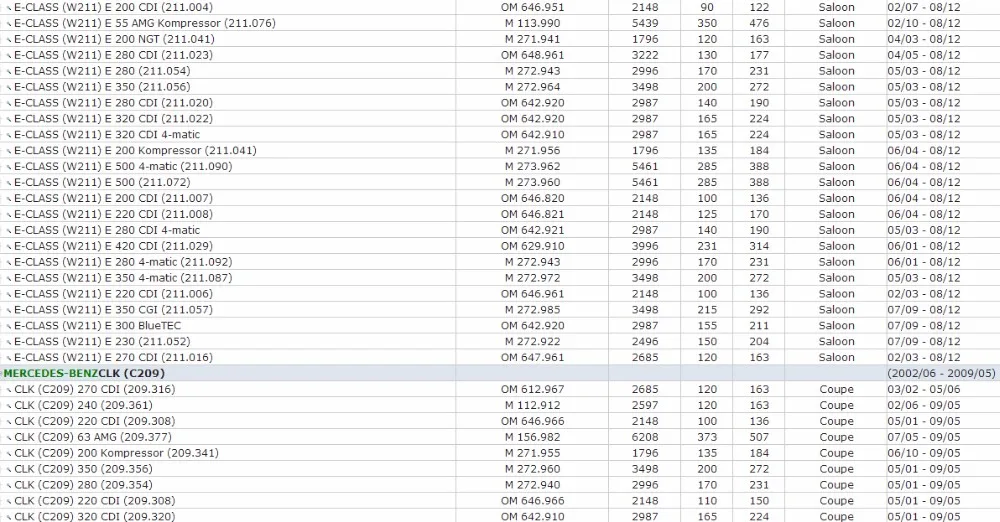The height and width of the screenshot is (522, 1000).
Task: Click Saloon in E 300 BlueTEC row
Action: pos(836,326)
